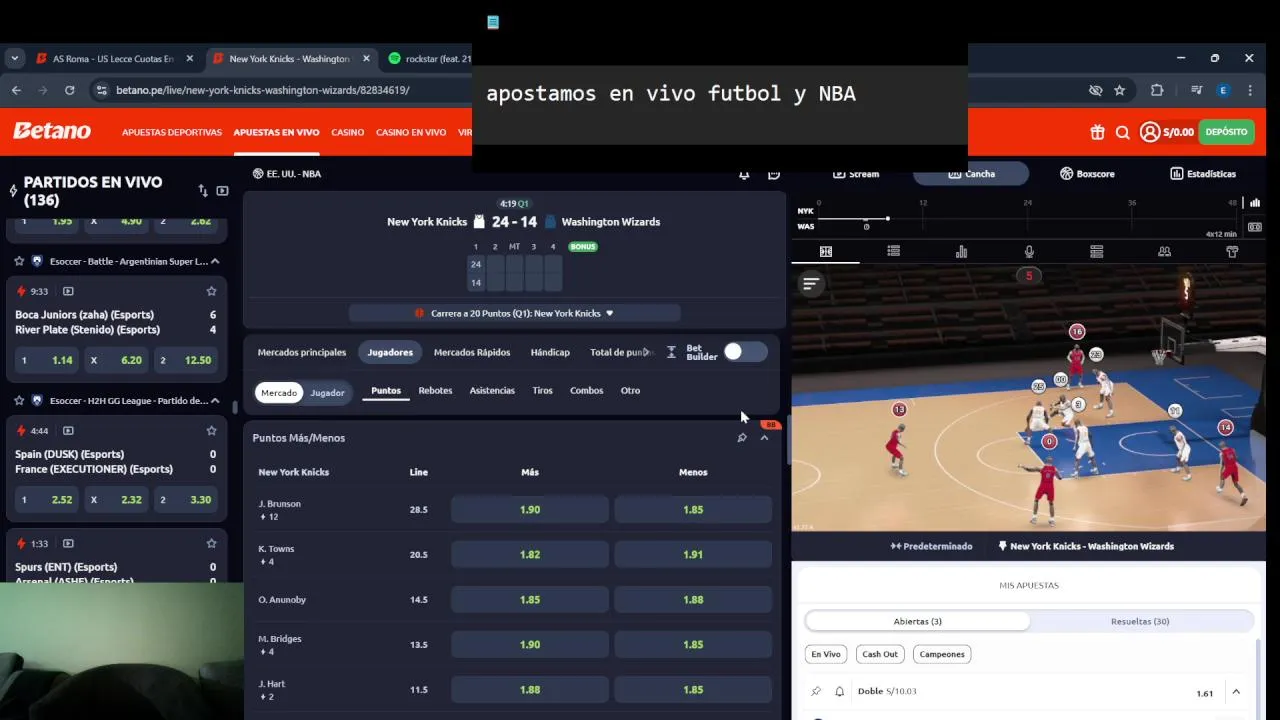Filter bets by Cash Out

(x=880, y=654)
